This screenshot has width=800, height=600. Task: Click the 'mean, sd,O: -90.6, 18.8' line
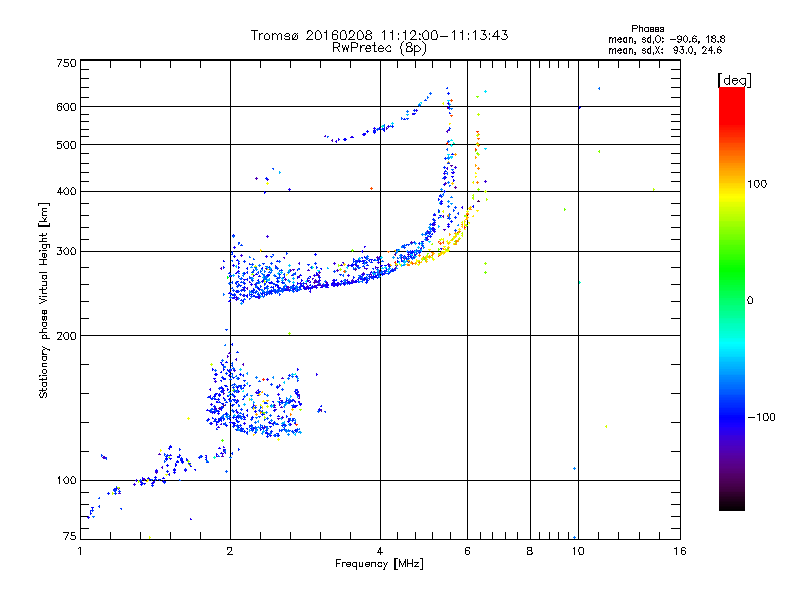(x=666, y=39)
